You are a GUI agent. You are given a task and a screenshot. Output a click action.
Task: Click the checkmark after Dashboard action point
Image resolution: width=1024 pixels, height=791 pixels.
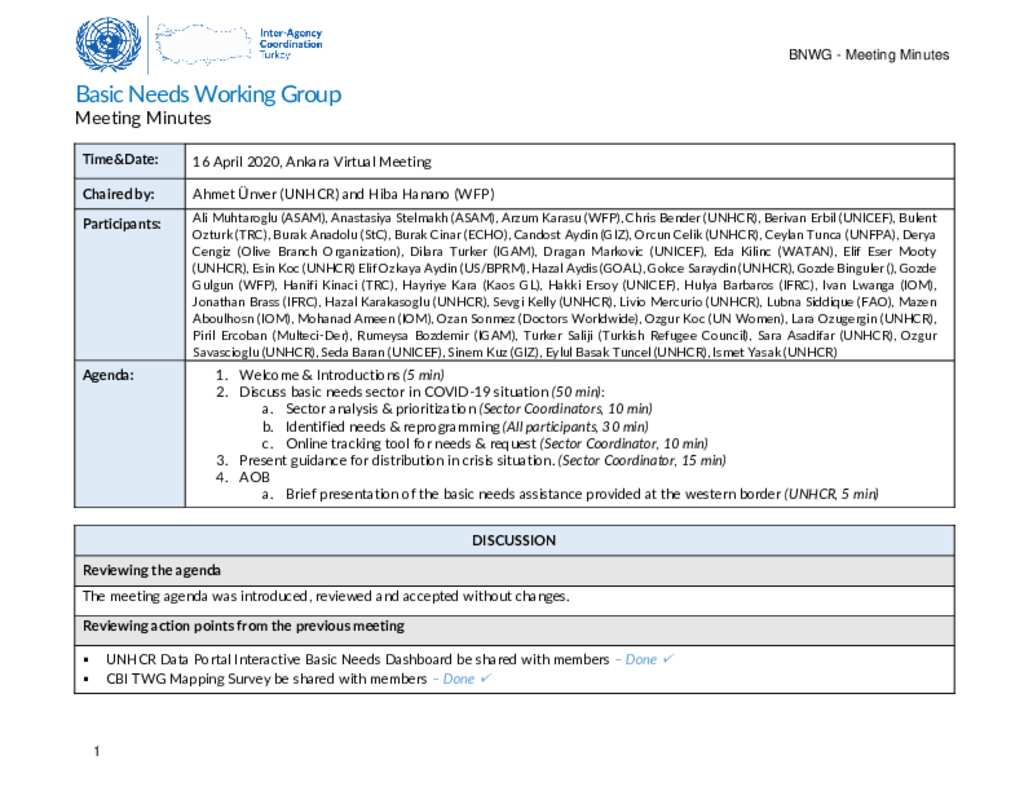tap(668, 659)
